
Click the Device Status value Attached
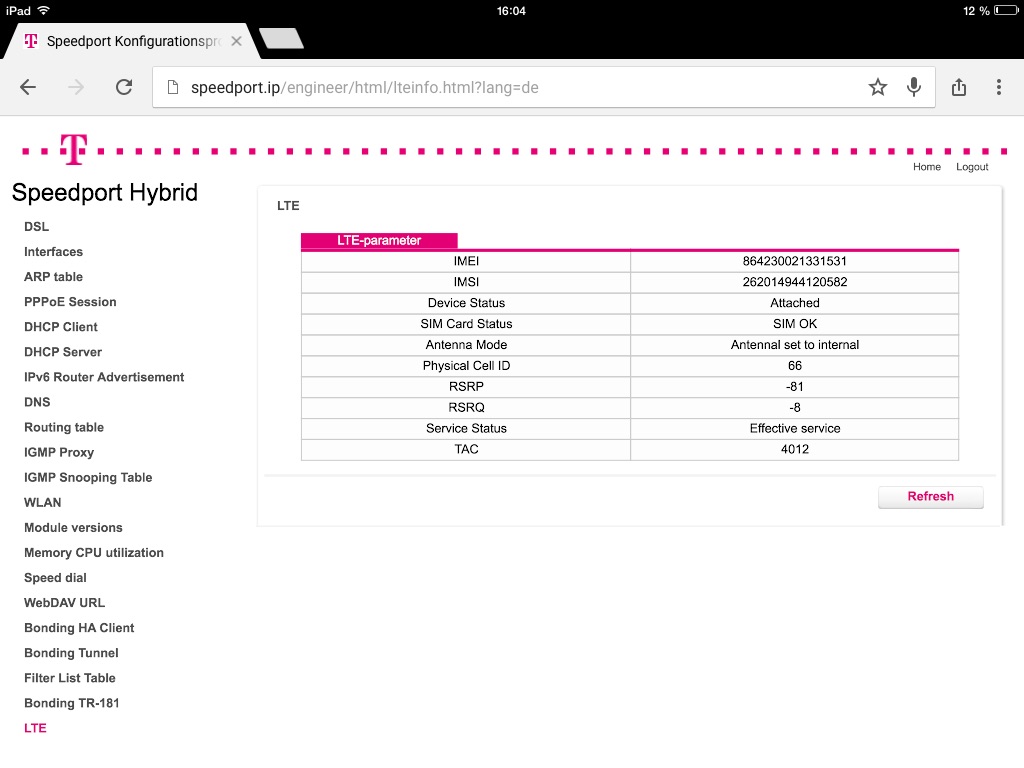[x=795, y=303]
